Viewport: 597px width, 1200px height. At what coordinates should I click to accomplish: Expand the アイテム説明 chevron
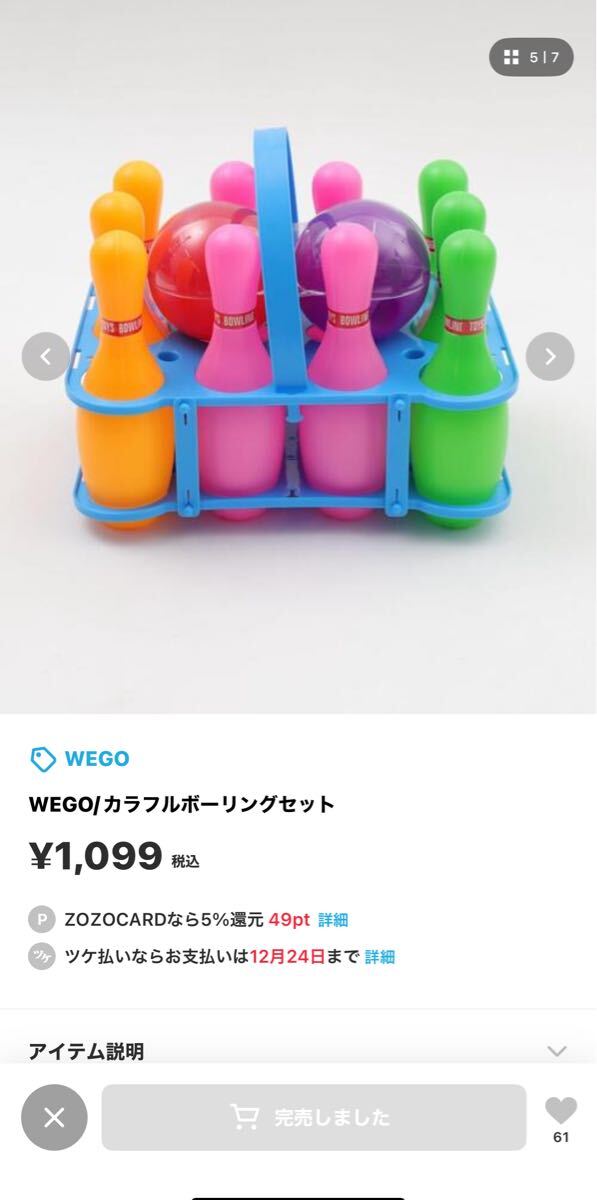coord(557,1051)
